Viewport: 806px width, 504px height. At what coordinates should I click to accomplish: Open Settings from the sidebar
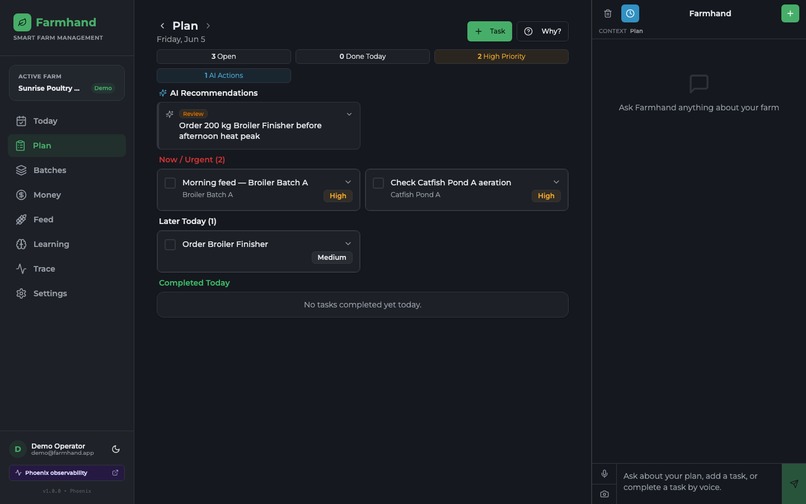coord(67,294)
